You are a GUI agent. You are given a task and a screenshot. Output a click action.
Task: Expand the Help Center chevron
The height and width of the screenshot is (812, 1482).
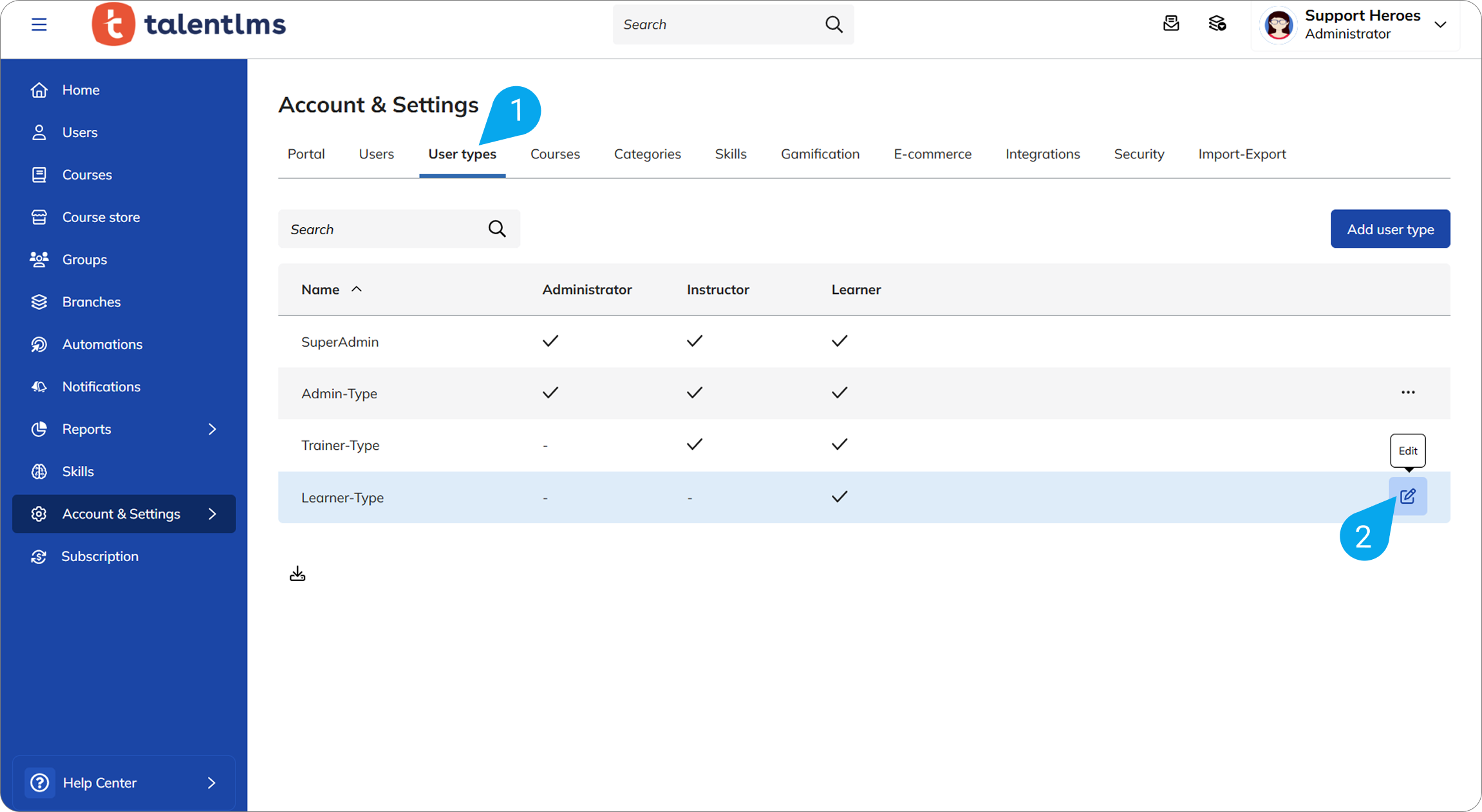[x=212, y=783]
